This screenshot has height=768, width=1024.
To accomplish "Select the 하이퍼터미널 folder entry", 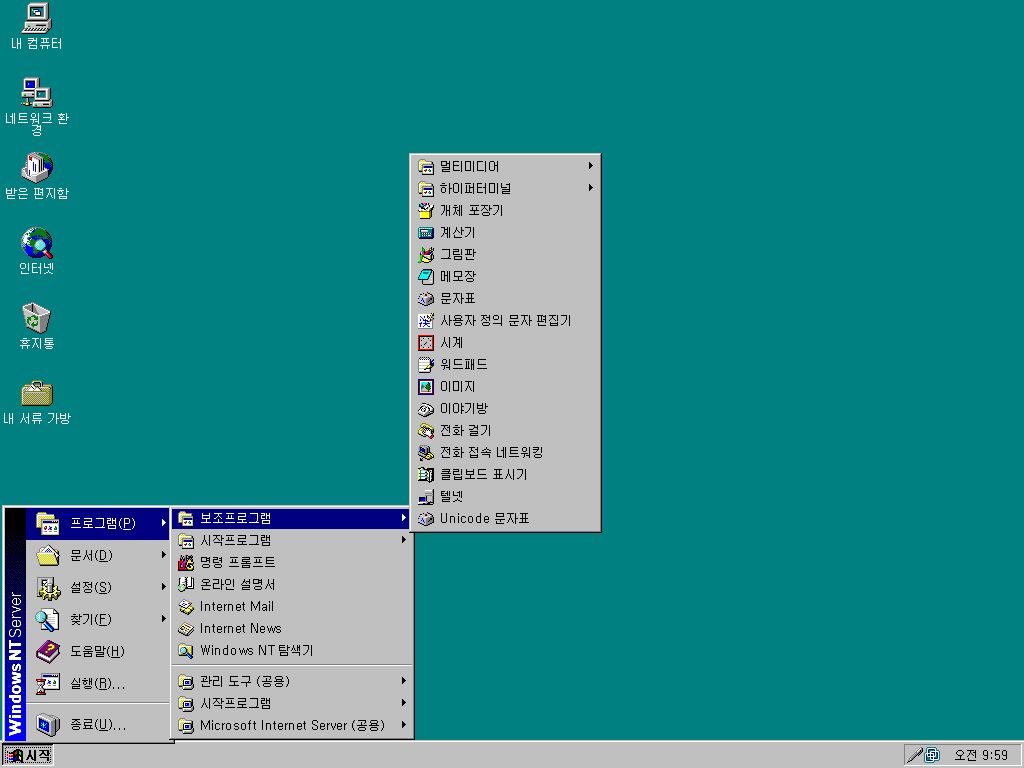I will tap(505, 188).
